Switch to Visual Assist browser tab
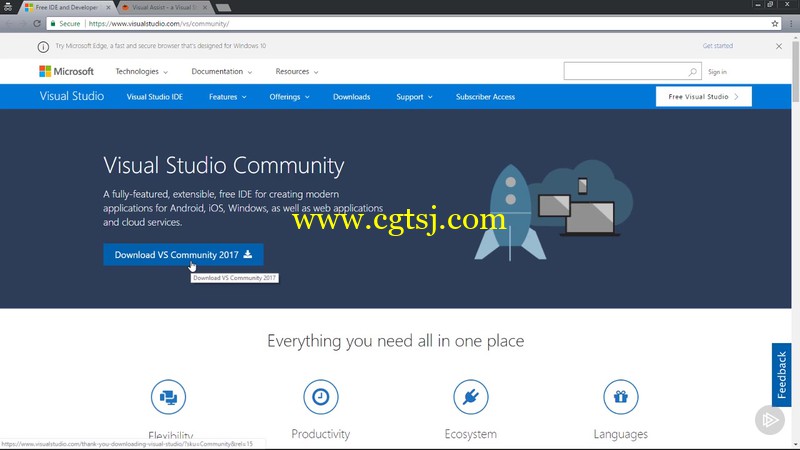 coord(162,8)
